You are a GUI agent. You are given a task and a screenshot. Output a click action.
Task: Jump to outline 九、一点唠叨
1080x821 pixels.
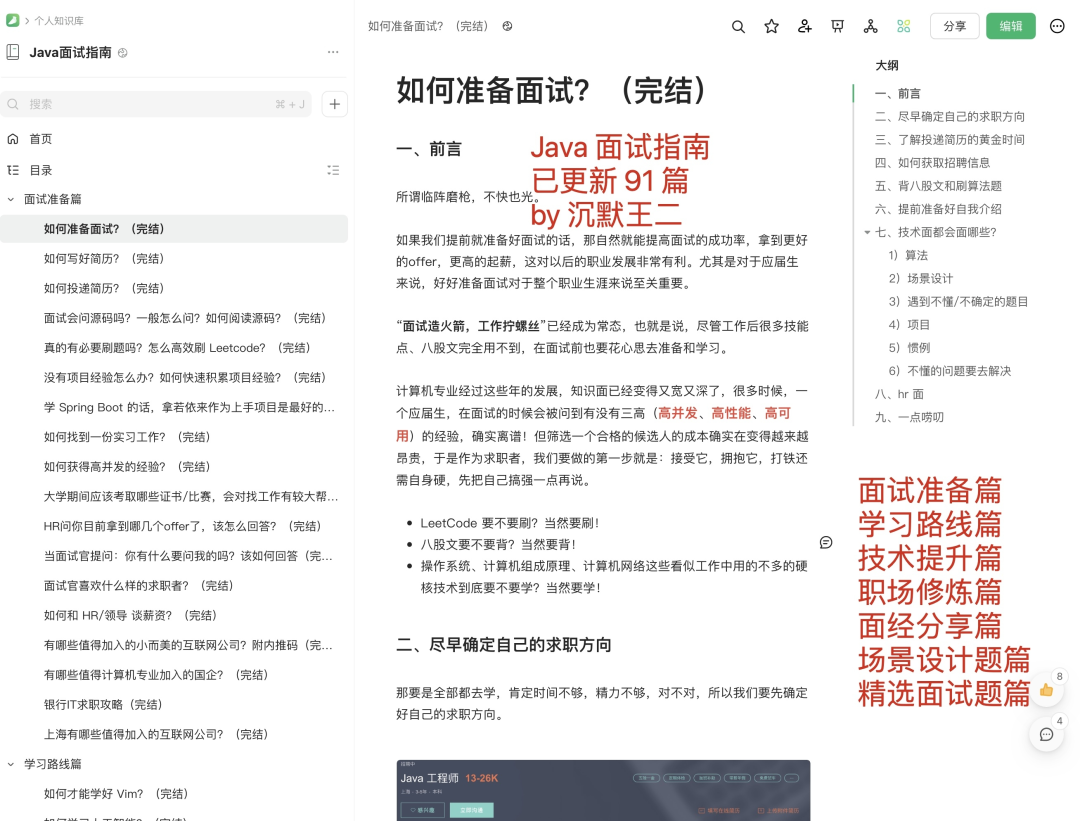pyautogui.click(x=909, y=417)
